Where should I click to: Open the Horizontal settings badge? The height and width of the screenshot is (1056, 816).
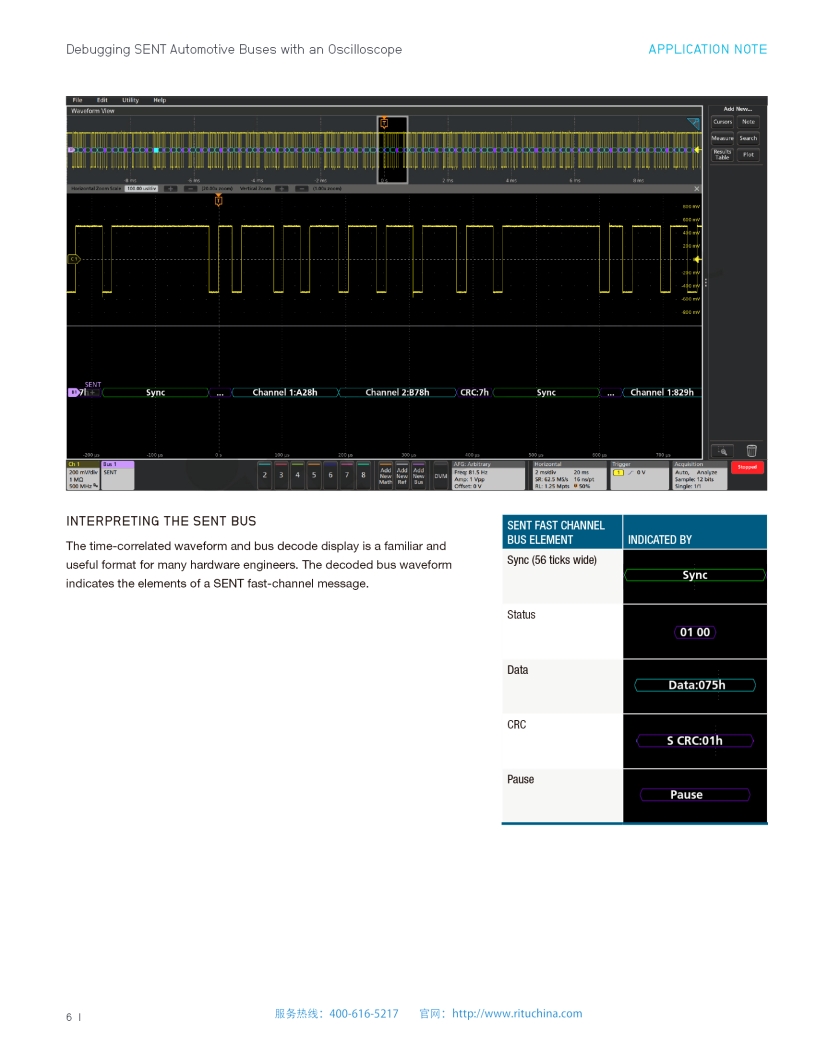point(567,475)
